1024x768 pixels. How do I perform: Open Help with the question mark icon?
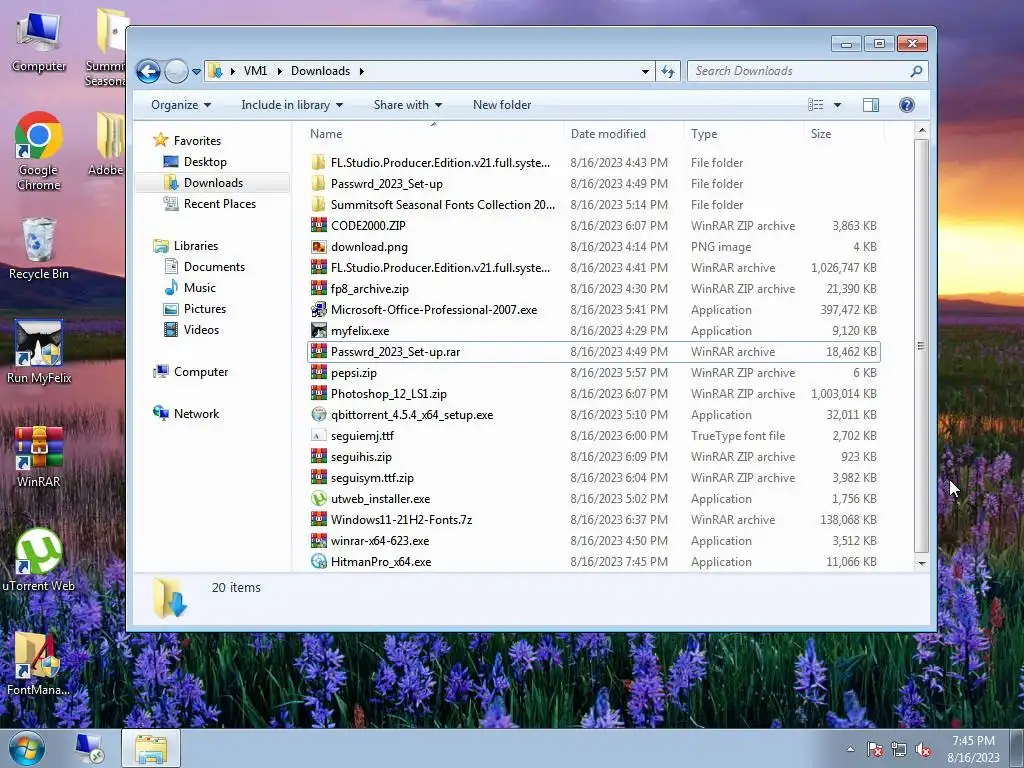click(906, 105)
